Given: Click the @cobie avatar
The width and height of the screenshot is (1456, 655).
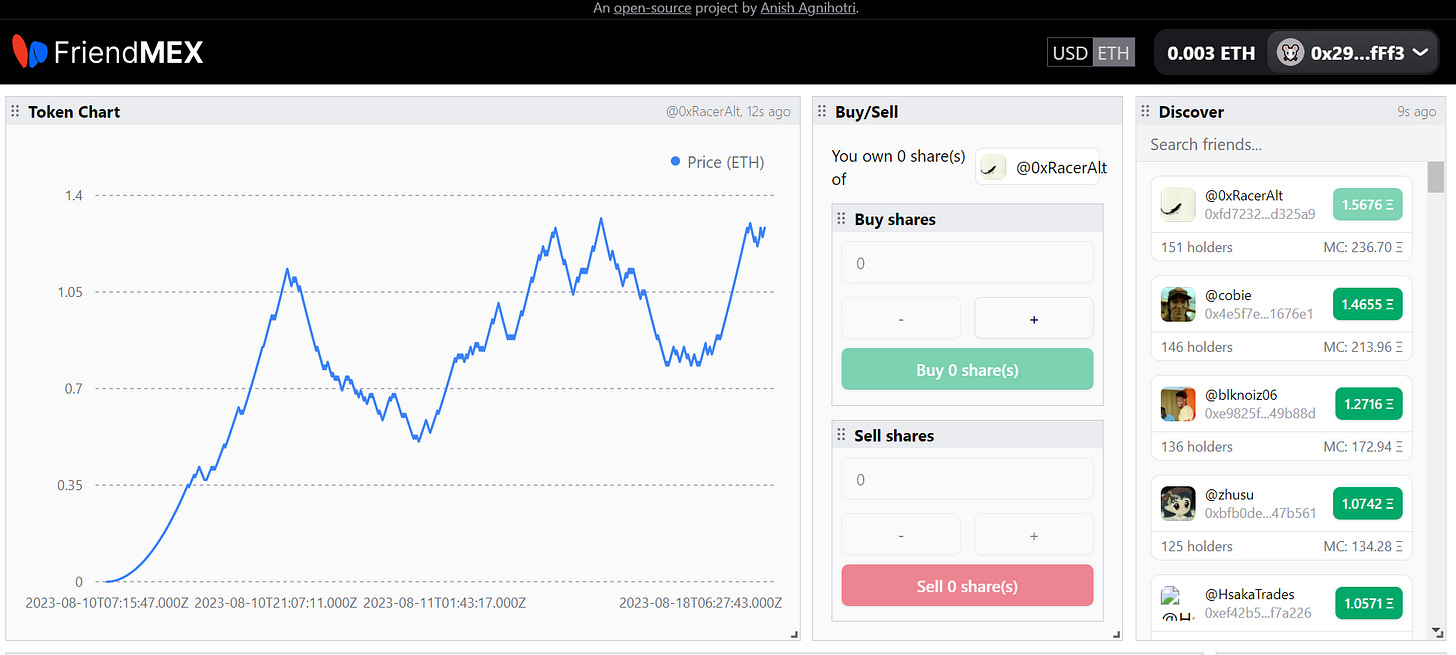Looking at the screenshot, I should [1178, 304].
